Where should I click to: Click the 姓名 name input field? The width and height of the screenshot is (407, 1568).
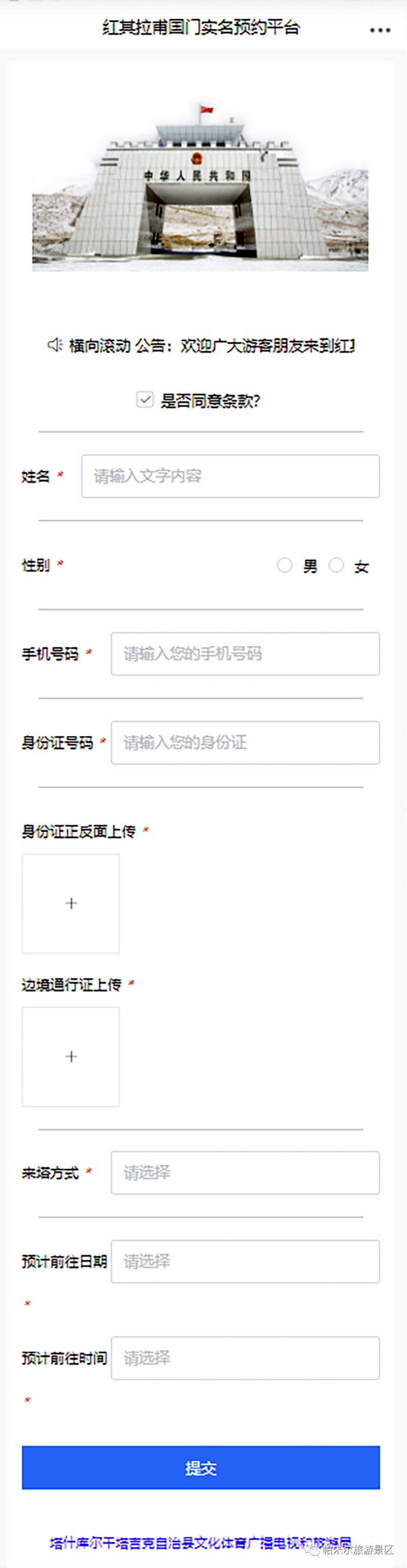click(230, 476)
